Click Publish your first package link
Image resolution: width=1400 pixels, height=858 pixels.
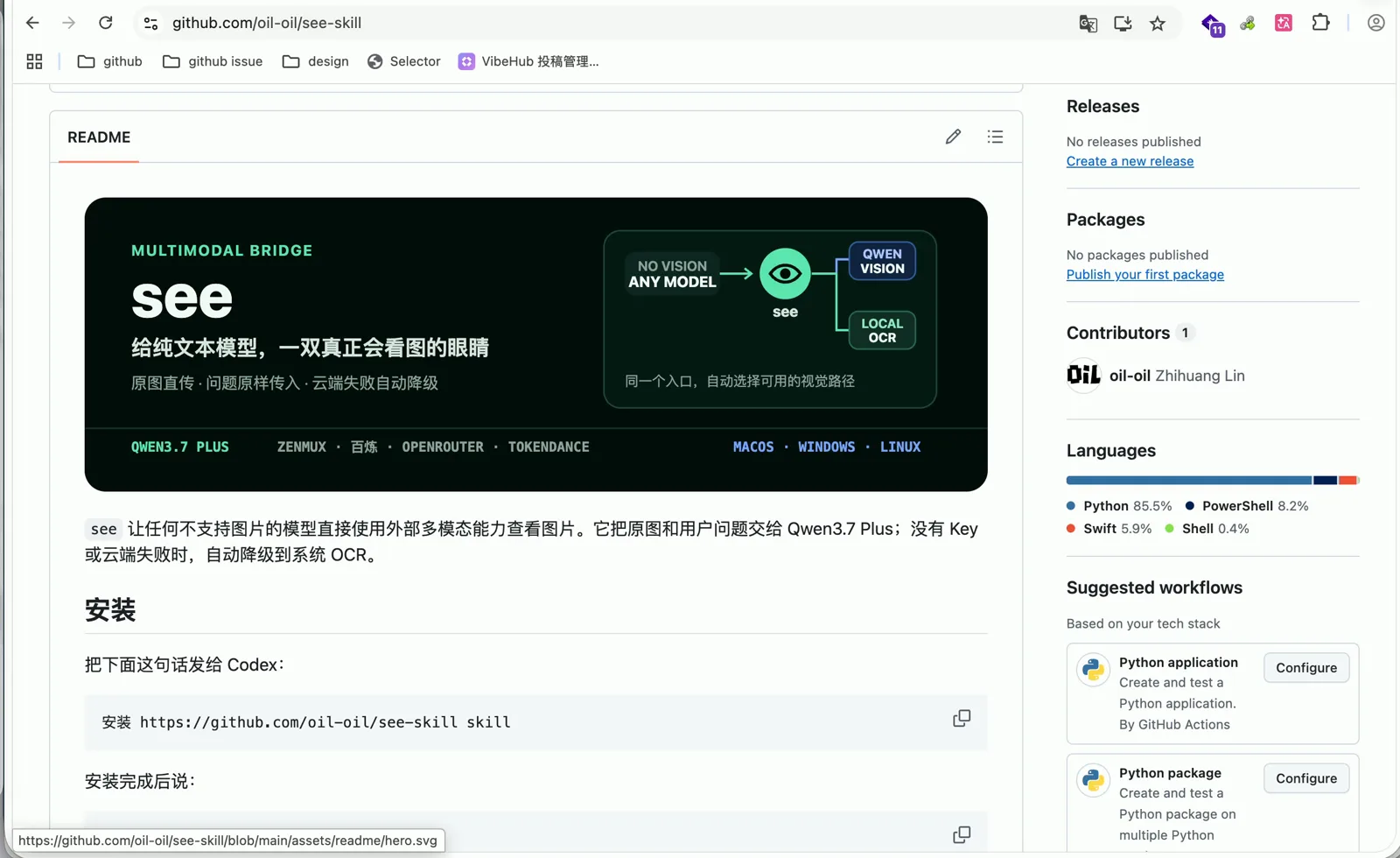point(1144,275)
